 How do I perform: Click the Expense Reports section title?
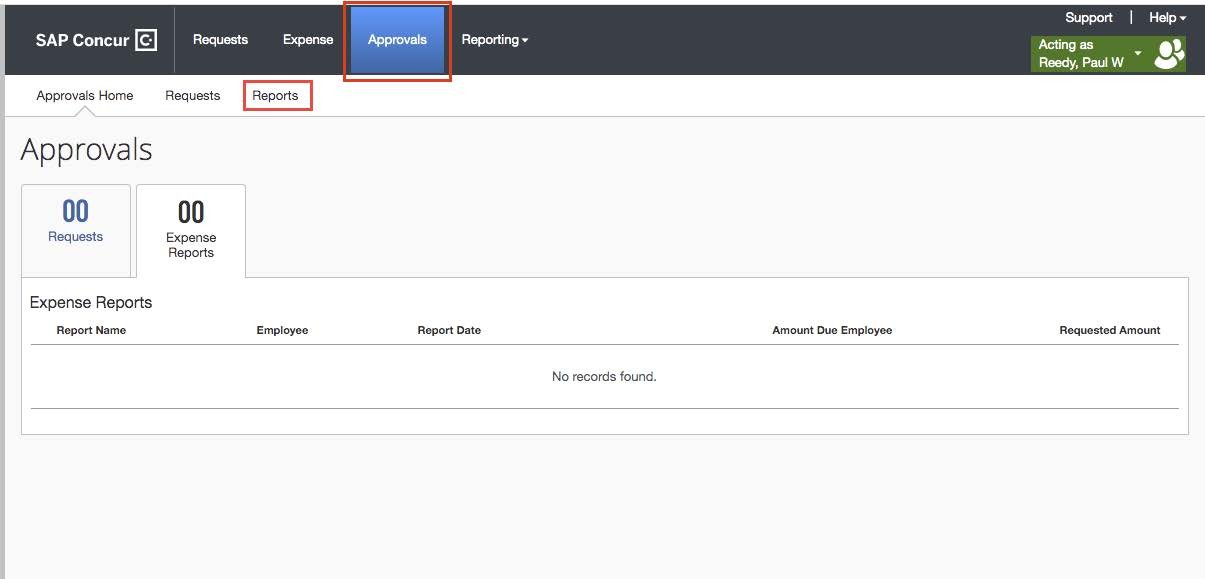[x=91, y=302]
